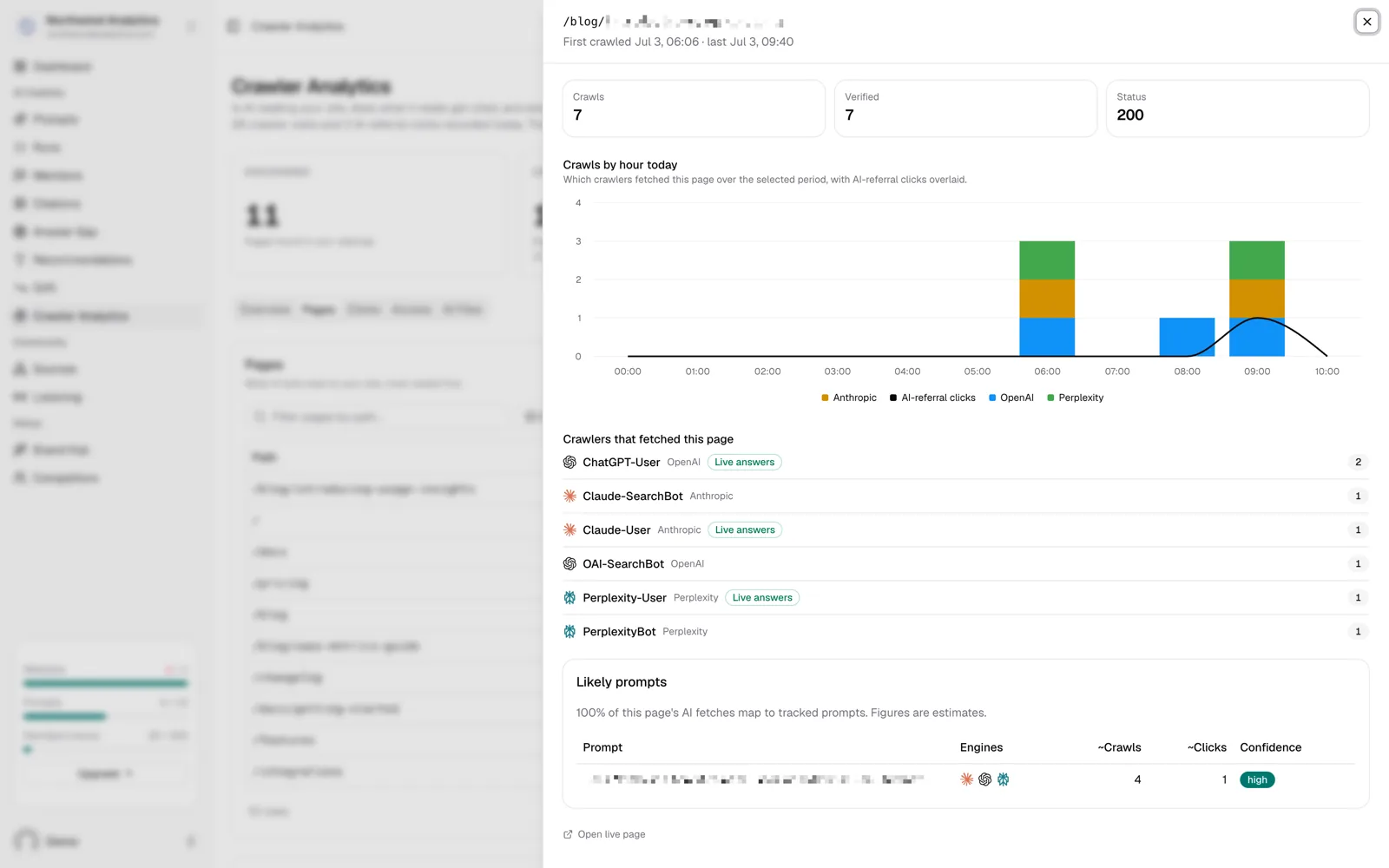1389x868 pixels.
Task: Open Recommendations in the background sidebar
Action: point(82,260)
